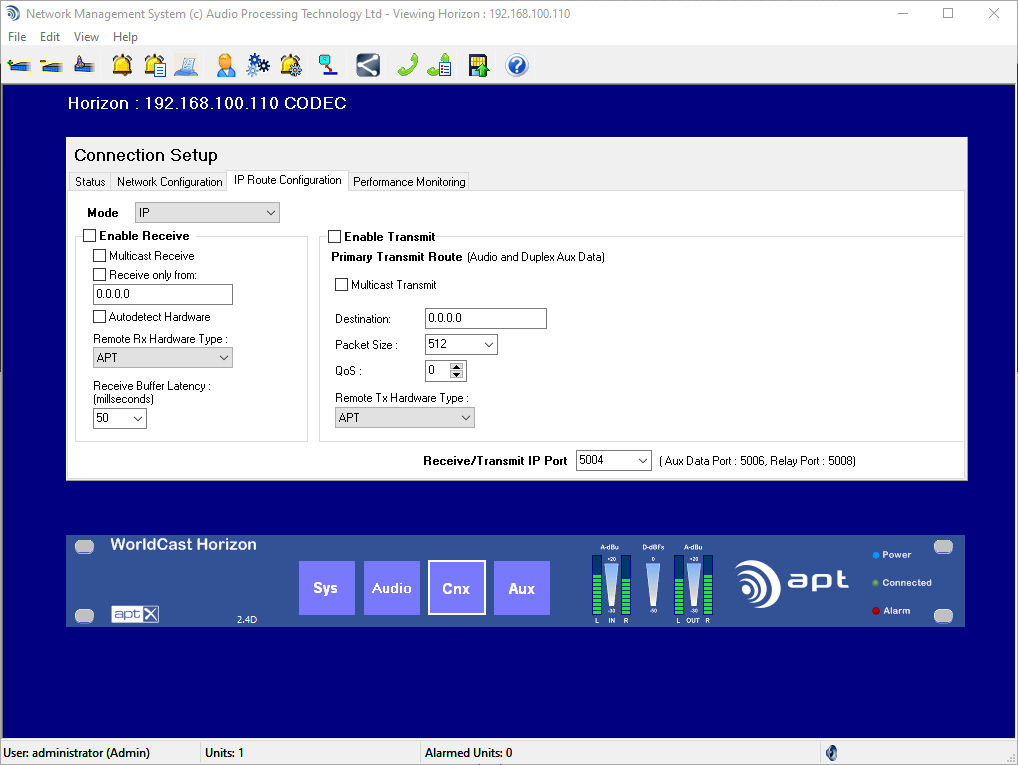1018x765 pixels.
Task: Click the 2.4D version label on the unit
Action: pyautogui.click(x=247, y=620)
